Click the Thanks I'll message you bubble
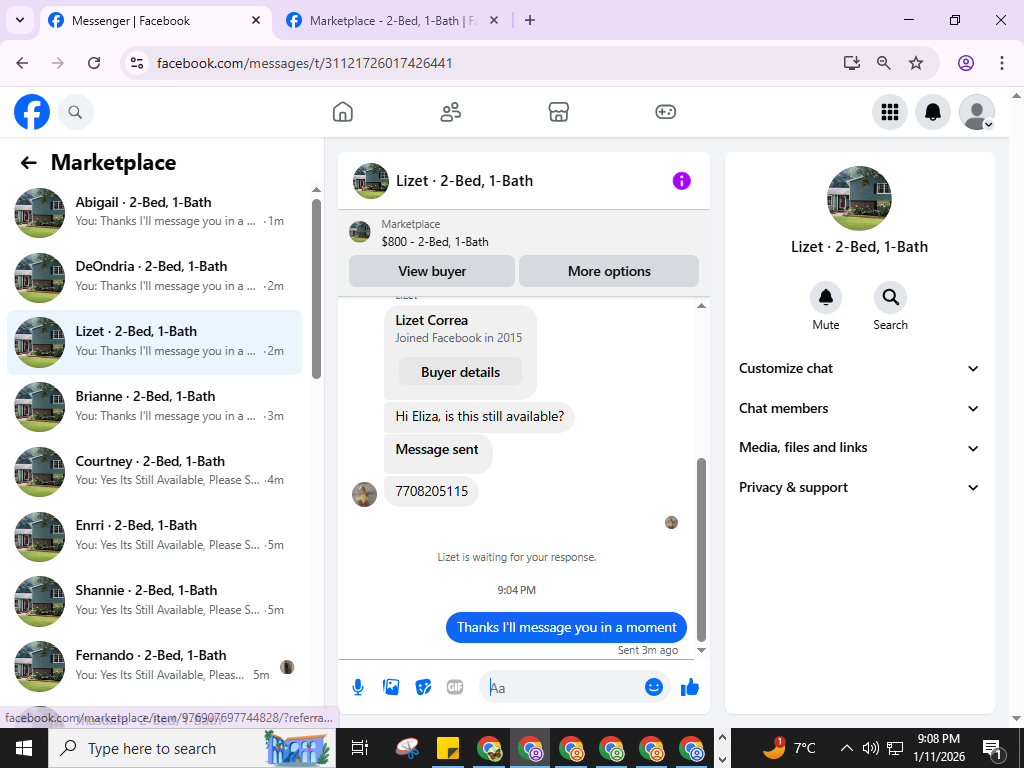 point(566,628)
